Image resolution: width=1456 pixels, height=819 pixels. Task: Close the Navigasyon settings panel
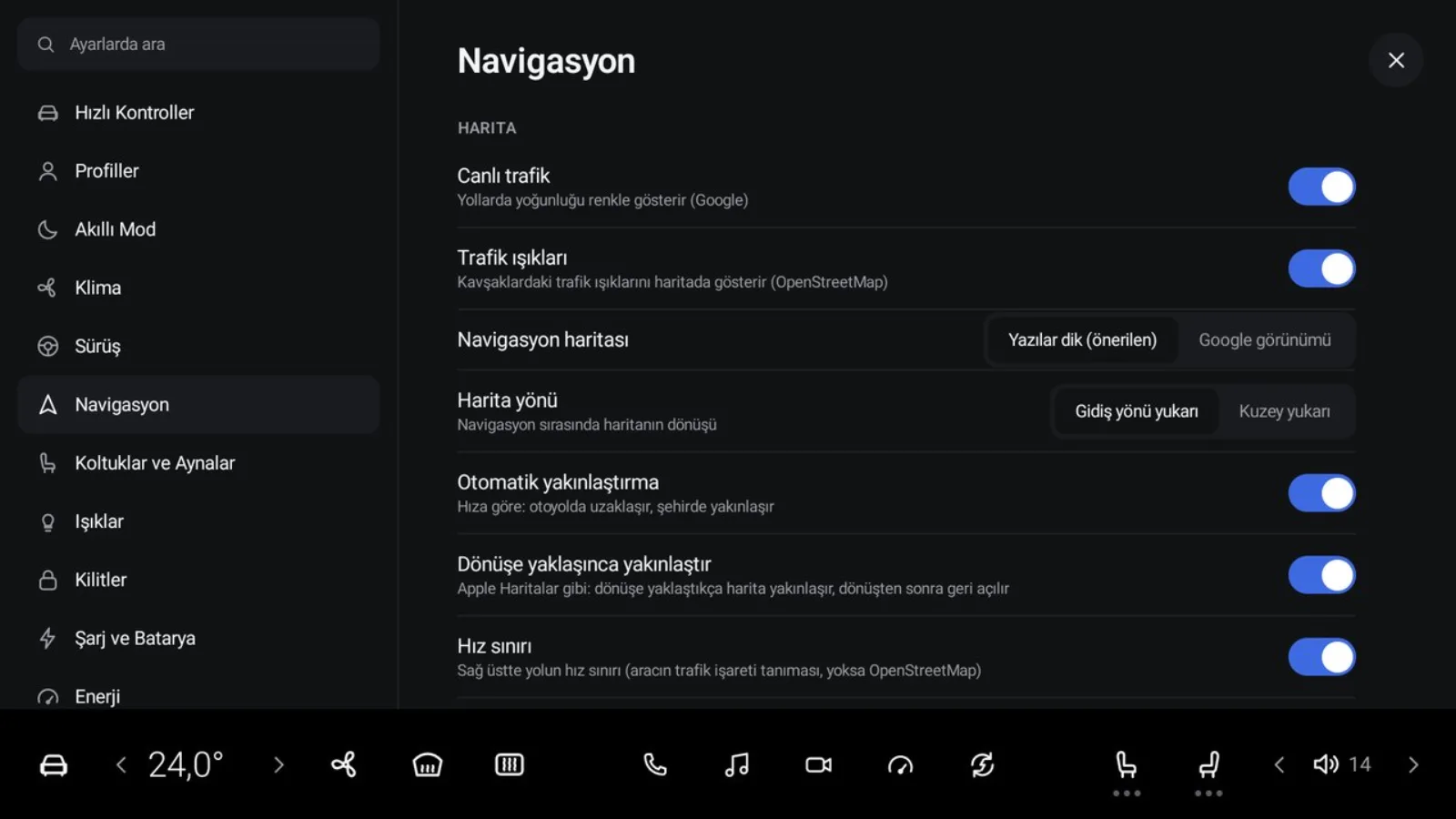click(1396, 60)
